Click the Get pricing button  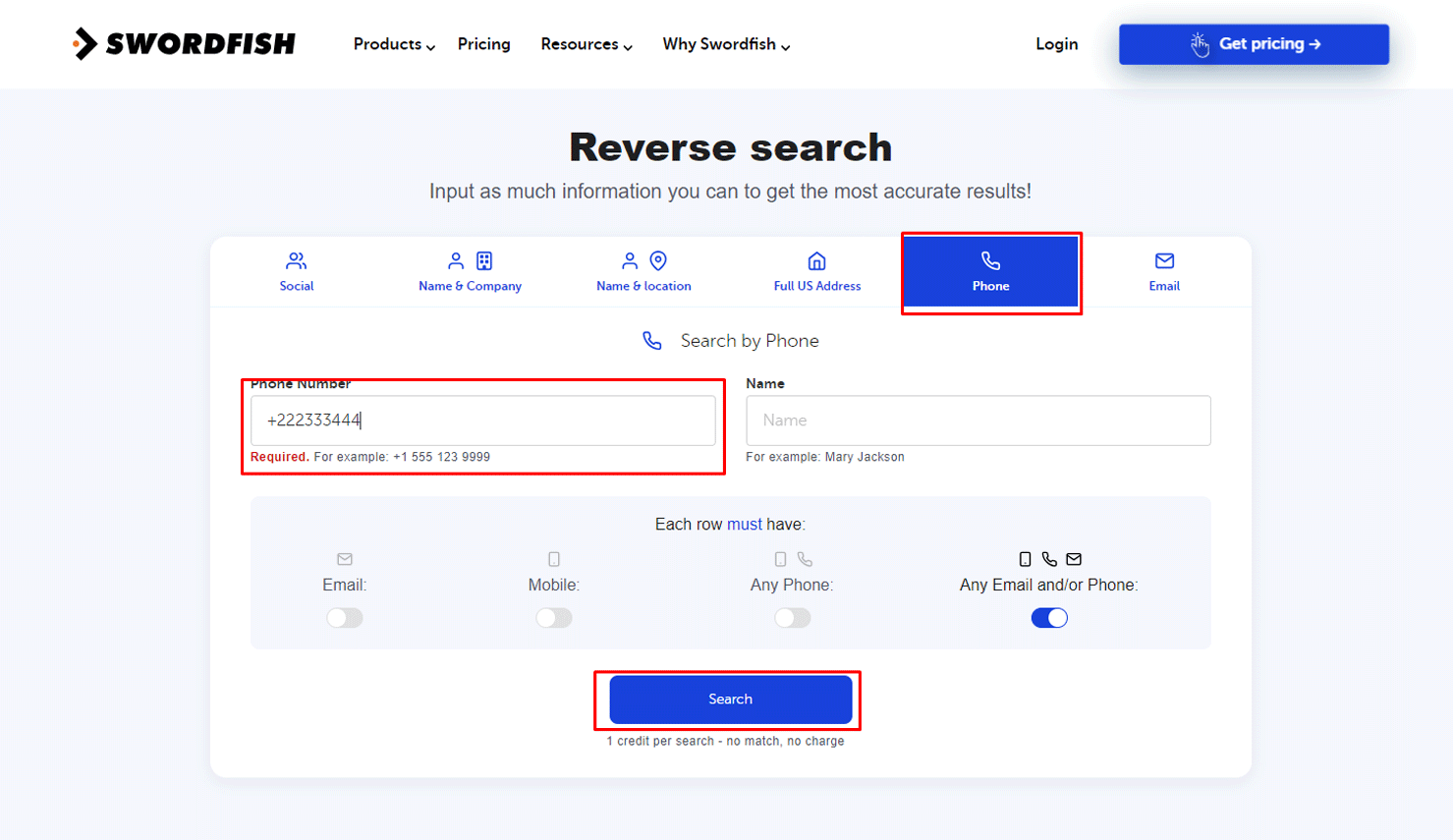[1253, 43]
